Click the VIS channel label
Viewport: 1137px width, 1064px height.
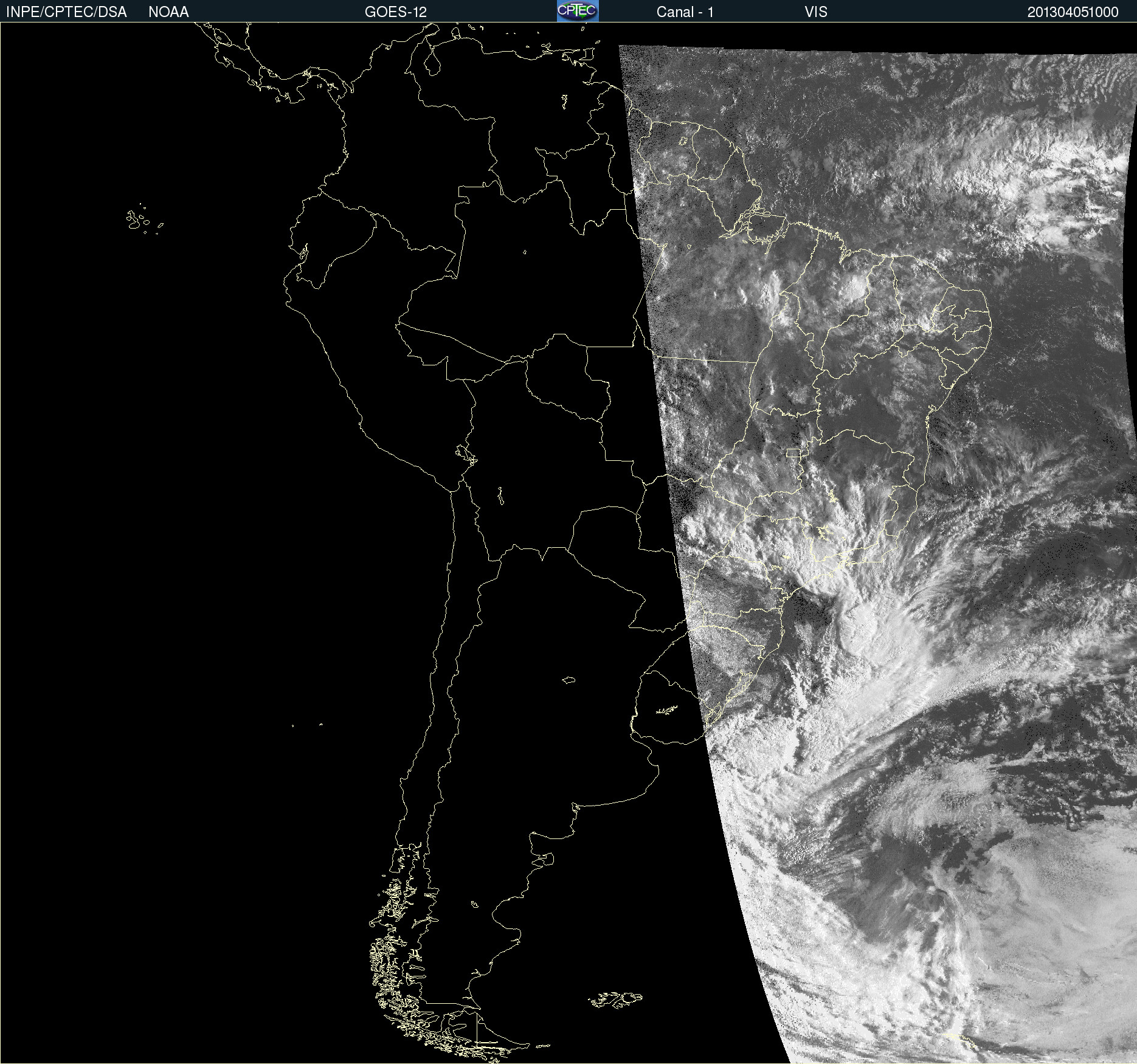(x=815, y=12)
